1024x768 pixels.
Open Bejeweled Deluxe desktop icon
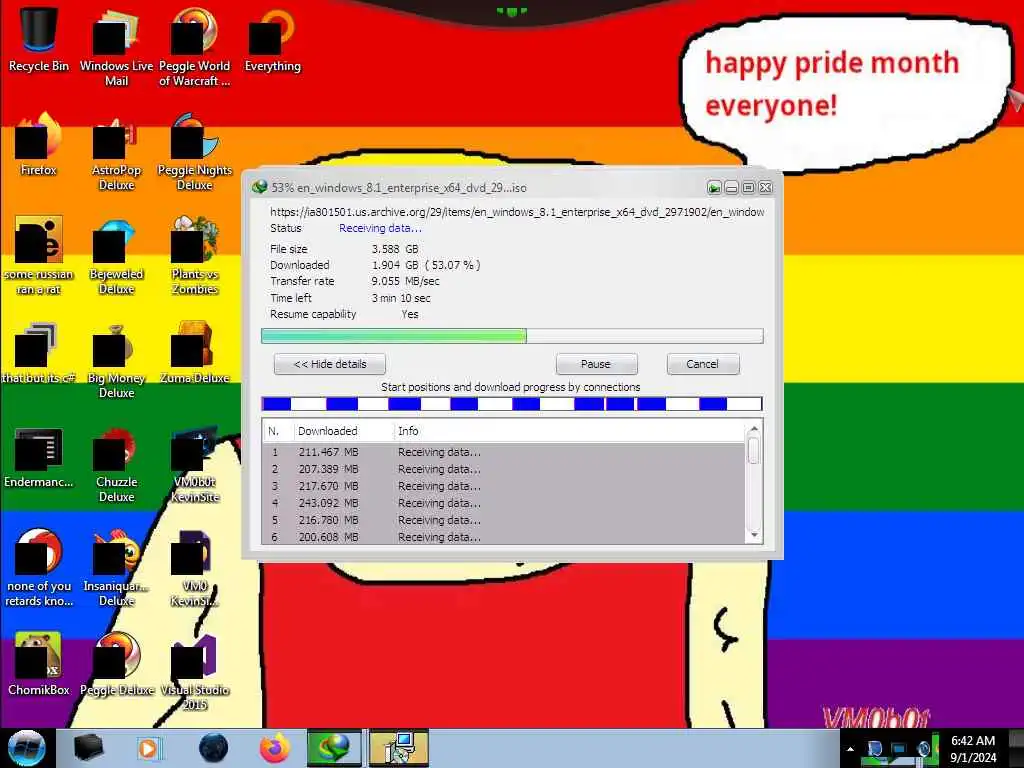click(x=116, y=255)
